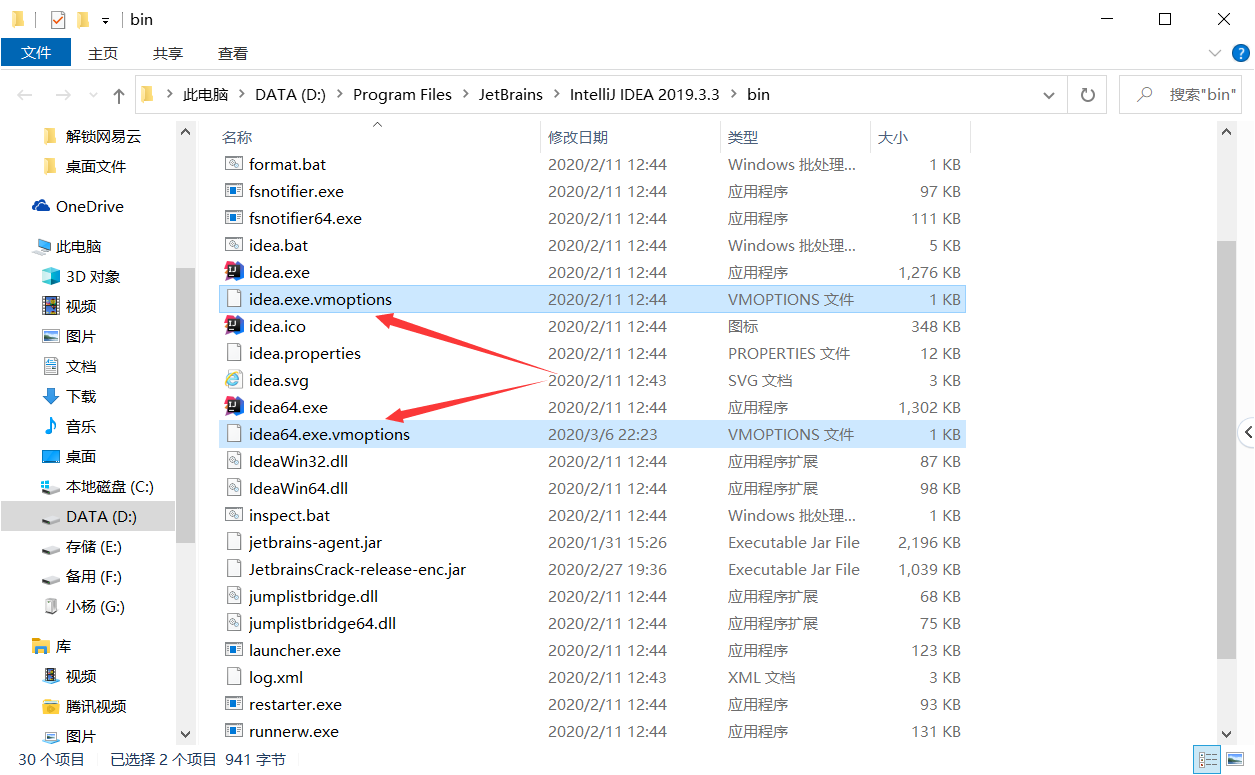
Task: Select the idea.svg file icon
Action: tap(234, 380)
